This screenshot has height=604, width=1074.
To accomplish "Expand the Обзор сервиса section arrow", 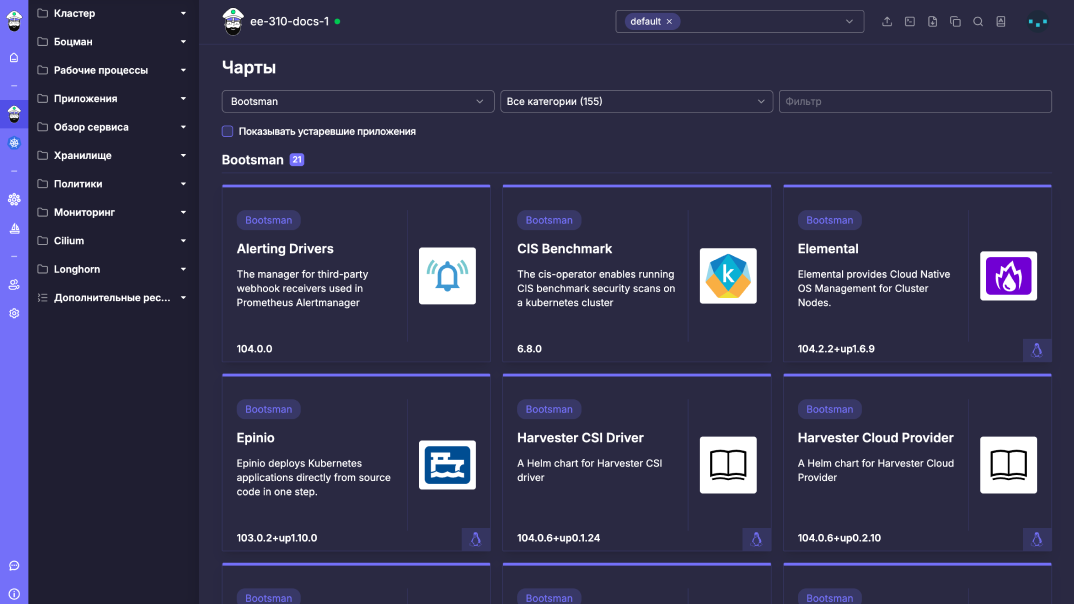I will (x=183, y=127).
